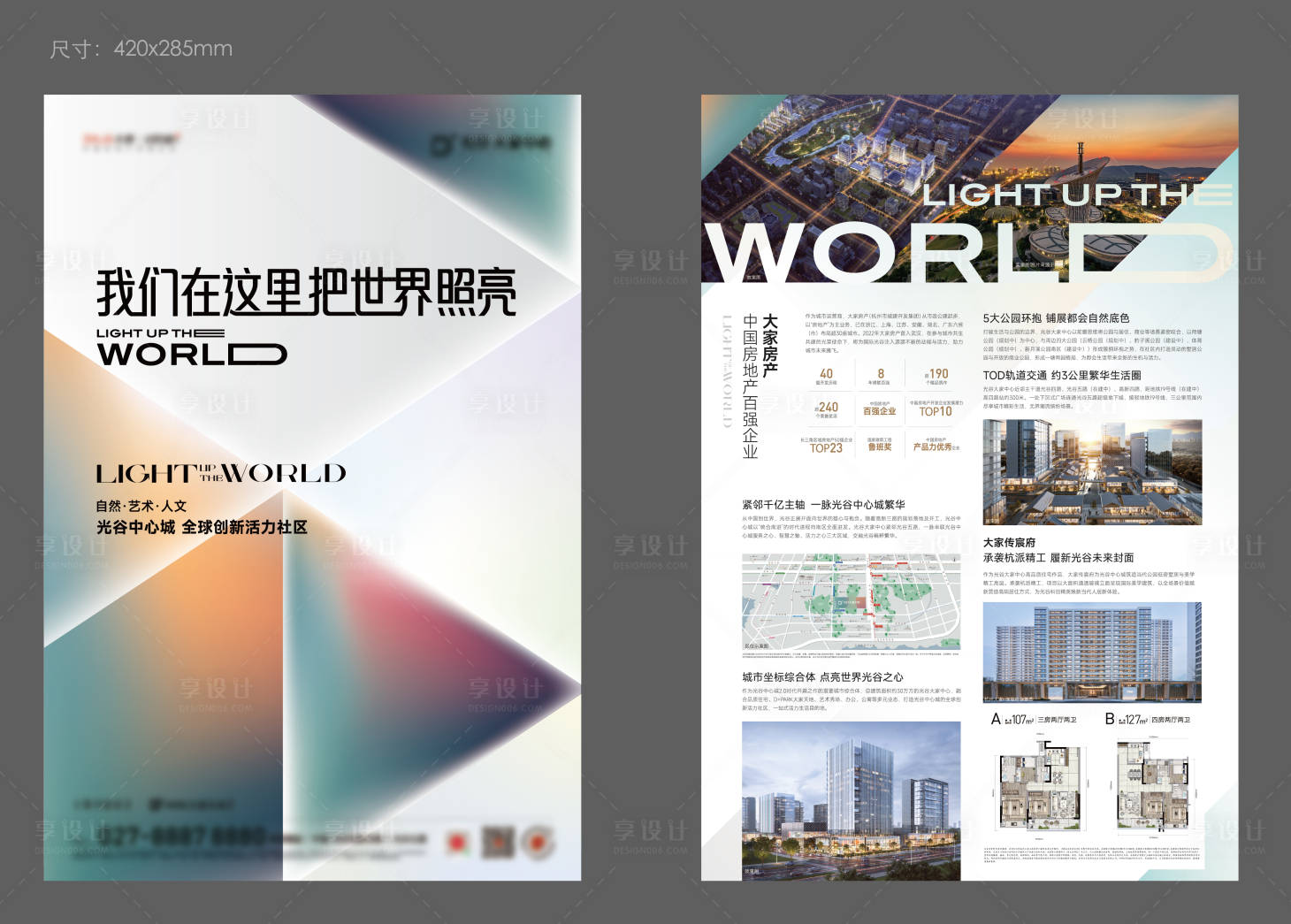The height and width of the screenshot is (924, 1291).
Task: Click the 'TOP10' stat cell
Action: (936, 409)
